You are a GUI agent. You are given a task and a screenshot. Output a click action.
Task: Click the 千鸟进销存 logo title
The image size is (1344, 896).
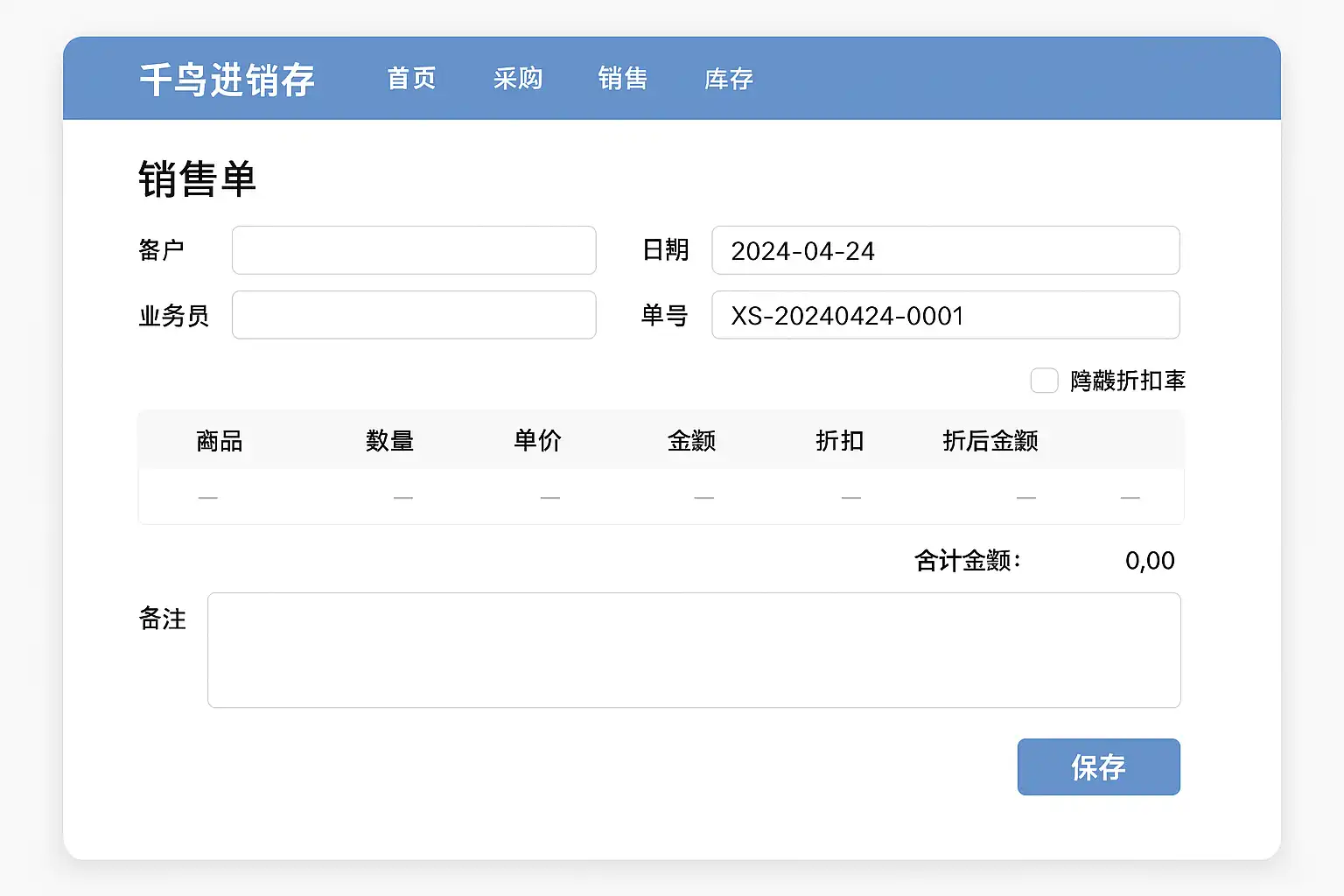pos(227,80)
